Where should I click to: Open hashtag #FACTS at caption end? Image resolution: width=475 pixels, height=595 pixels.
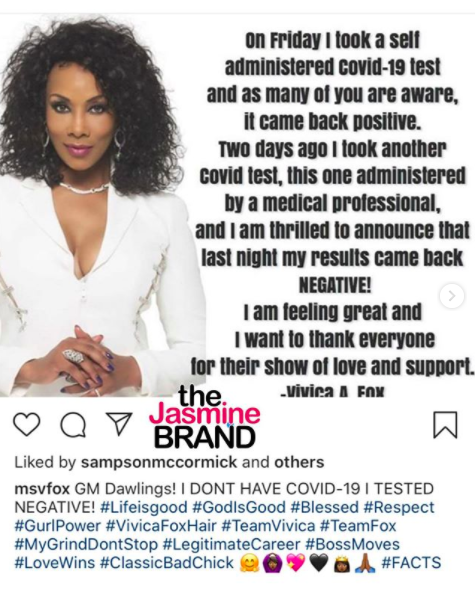pos(411,563)
